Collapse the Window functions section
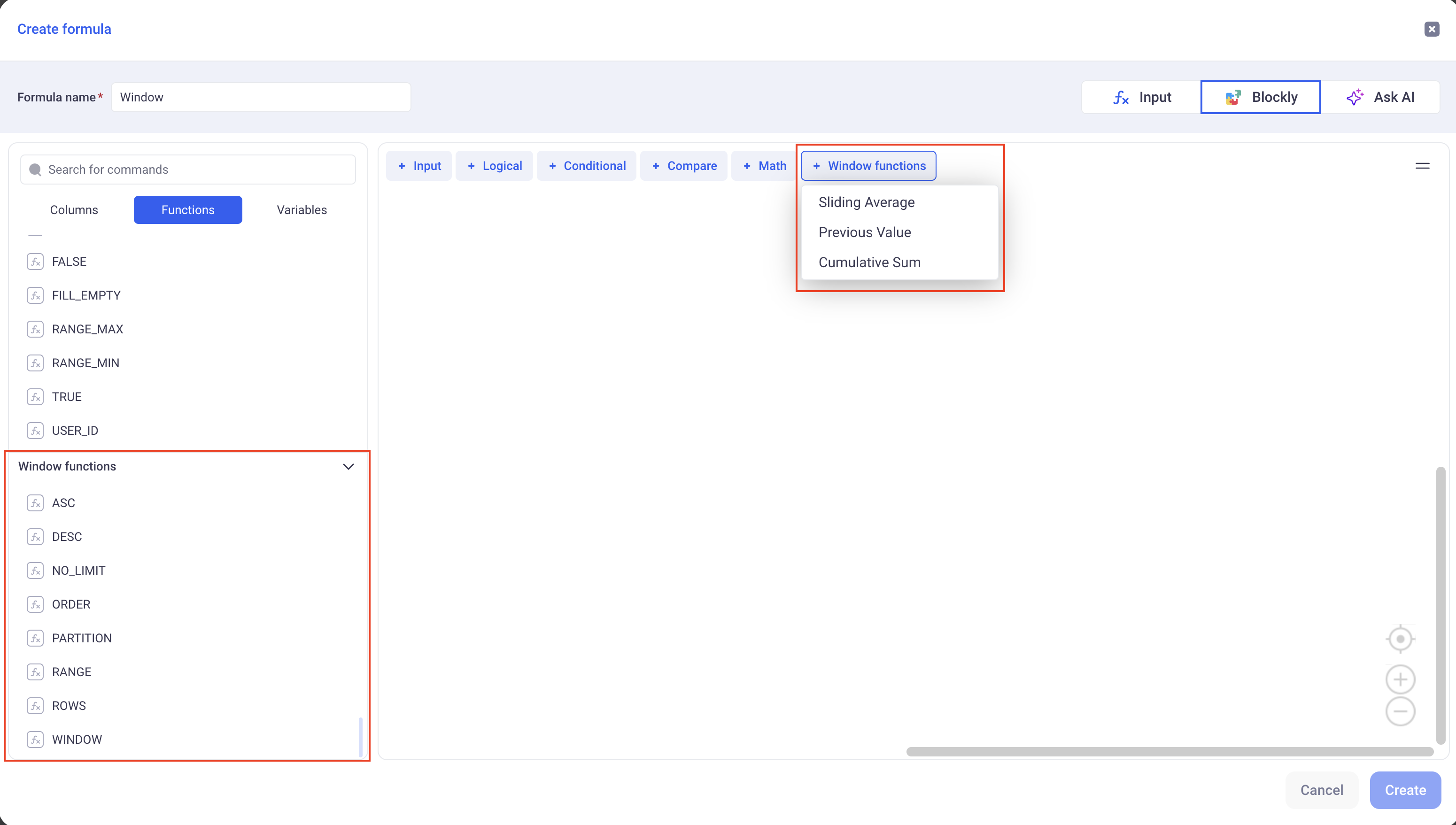 348,466
